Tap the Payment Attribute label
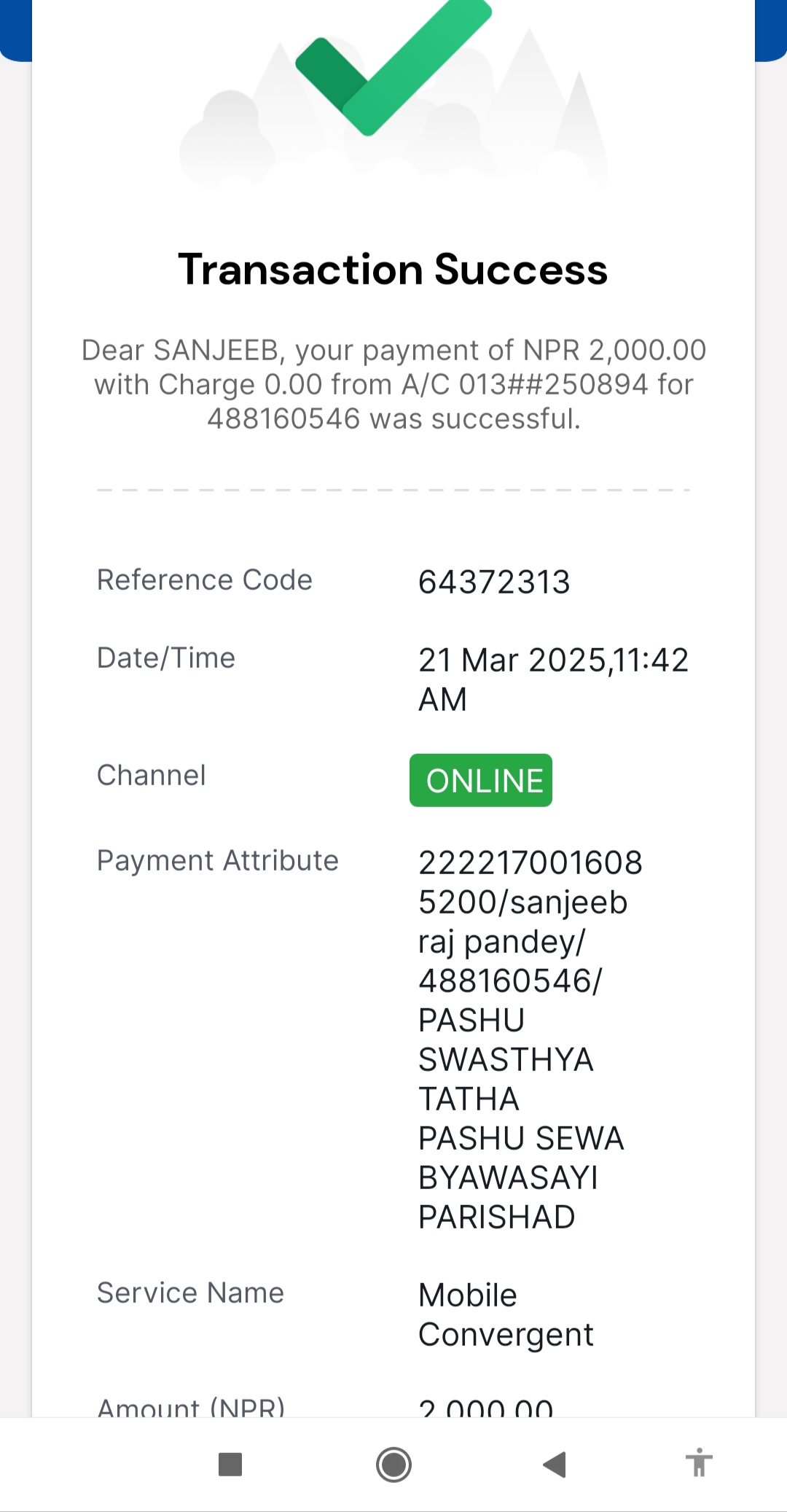This screenshot has height=1512, width=787. tap(218, 861)
